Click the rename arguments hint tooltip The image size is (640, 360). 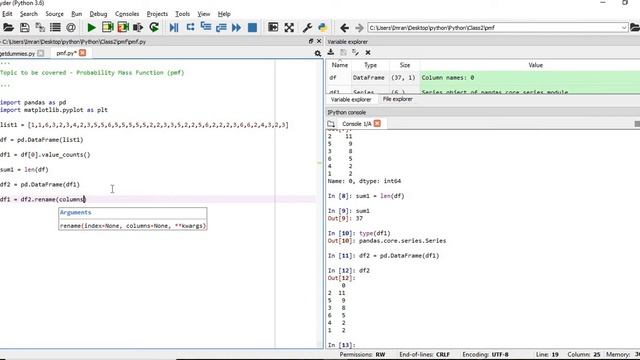133,219
